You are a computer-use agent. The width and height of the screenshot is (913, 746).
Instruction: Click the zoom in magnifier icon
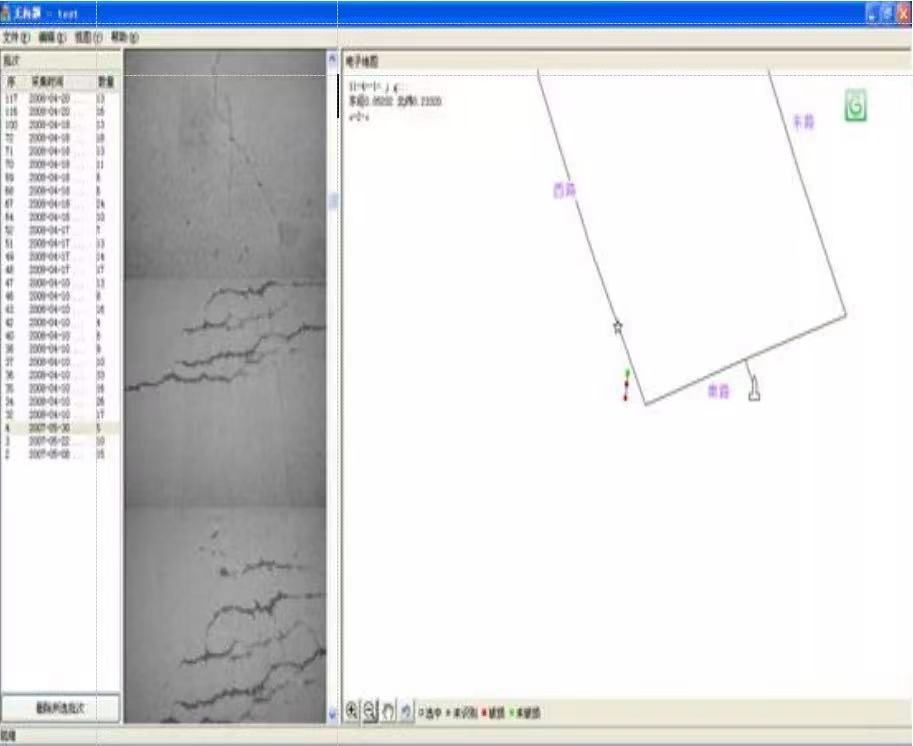point(352,711)
